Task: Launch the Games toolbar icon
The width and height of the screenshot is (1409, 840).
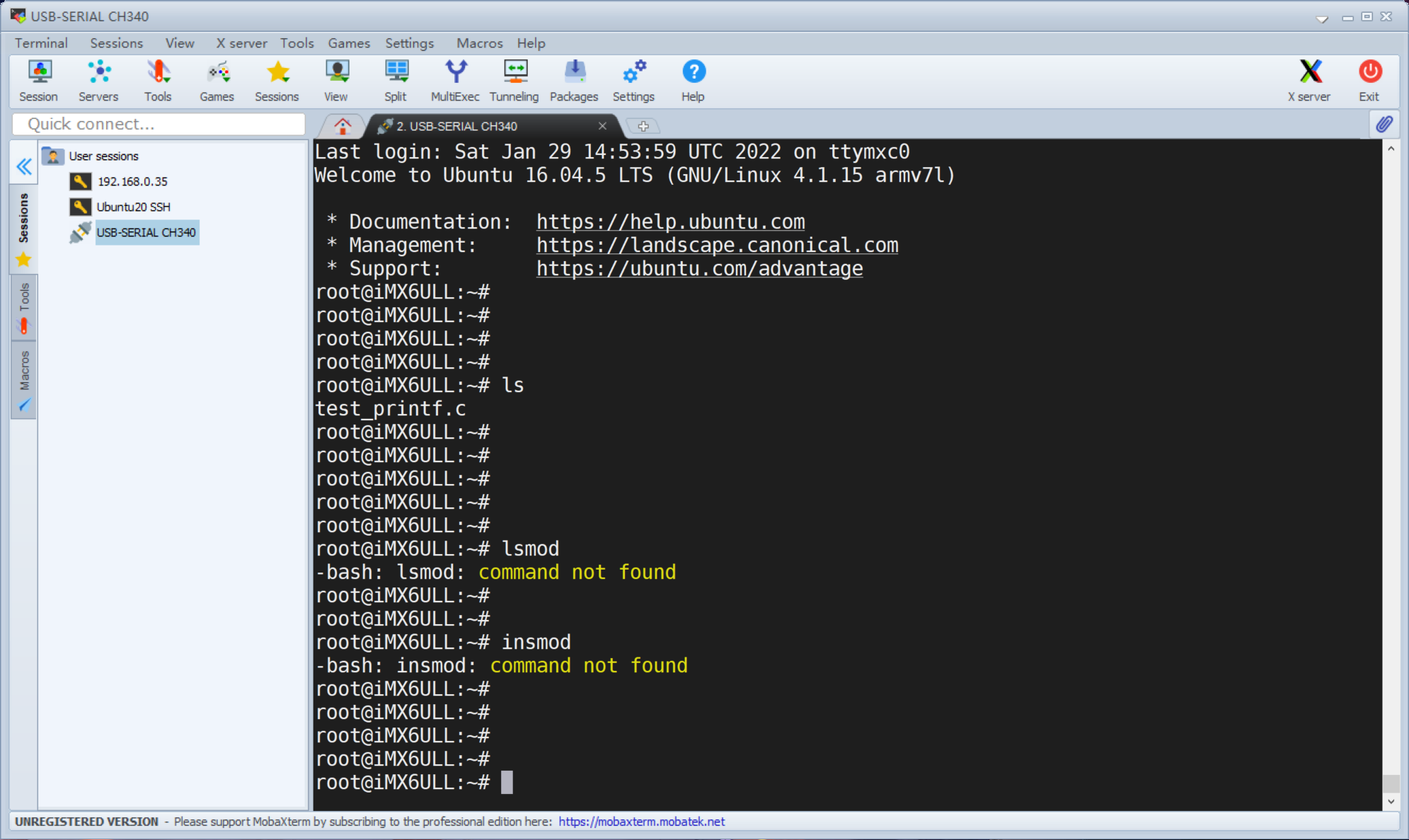Action: point(217,81)
